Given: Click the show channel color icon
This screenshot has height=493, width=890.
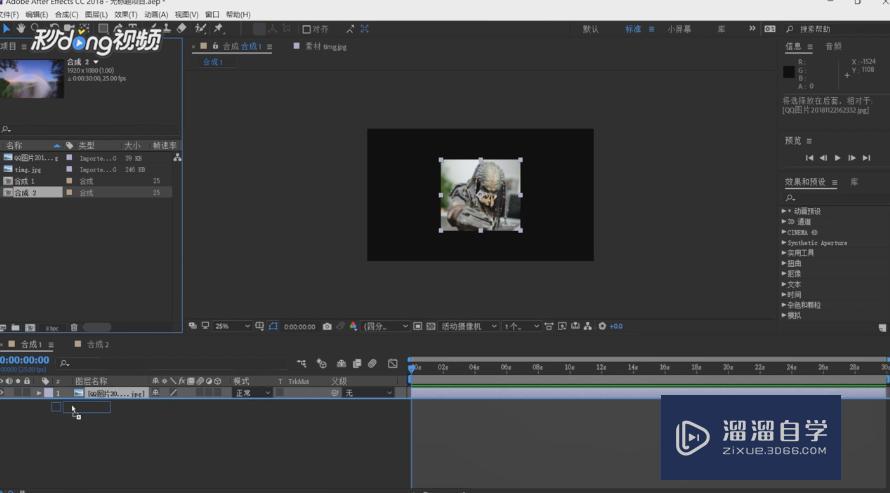Looking at the screenshot, I should tap(354, 326).
